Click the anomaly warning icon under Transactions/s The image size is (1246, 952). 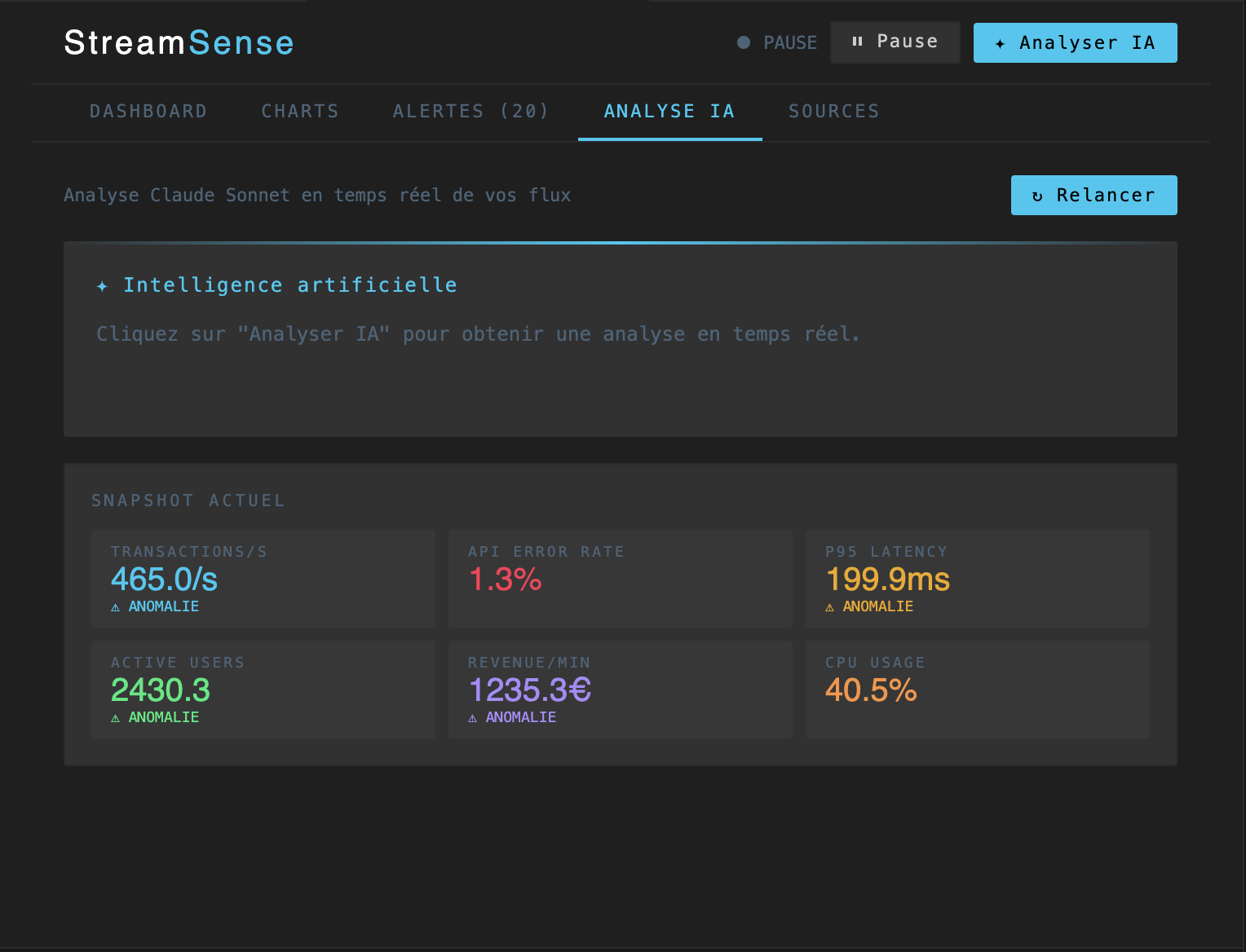pyautogui.click(x=116, y=606)
